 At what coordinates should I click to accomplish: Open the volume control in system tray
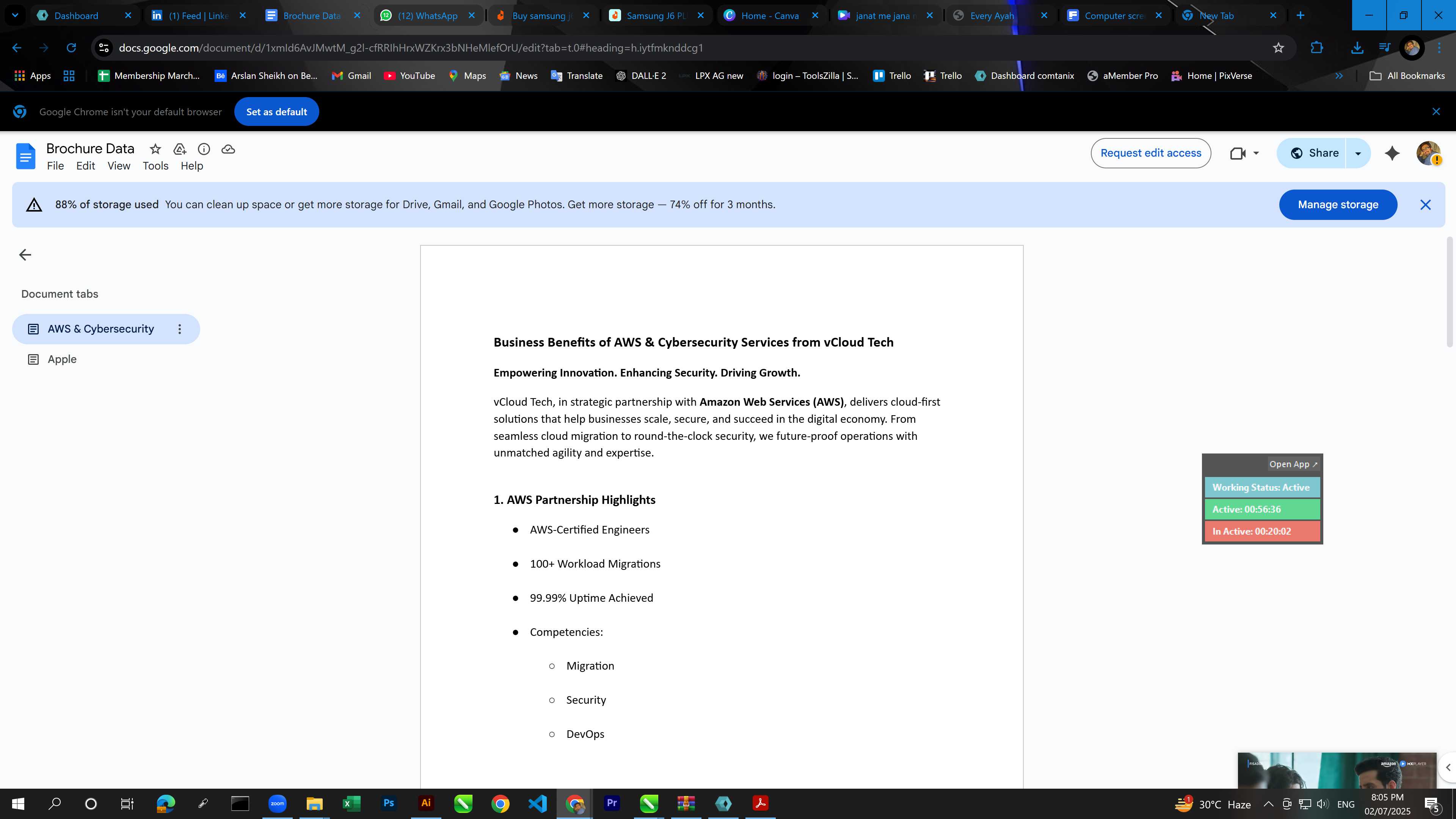point(1323,804)
